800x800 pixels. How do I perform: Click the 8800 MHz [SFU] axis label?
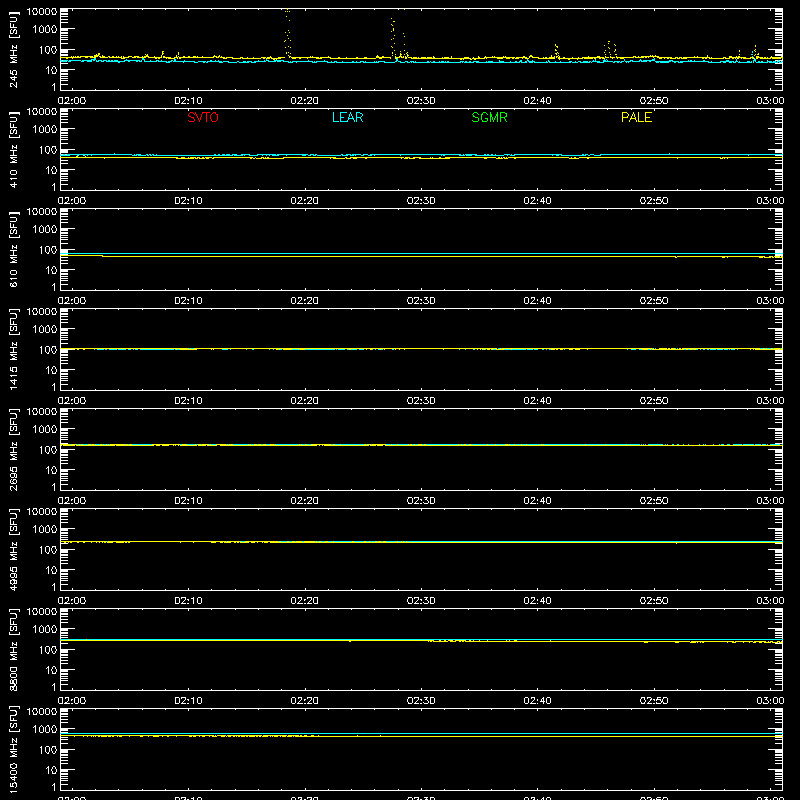pos(13,649)
